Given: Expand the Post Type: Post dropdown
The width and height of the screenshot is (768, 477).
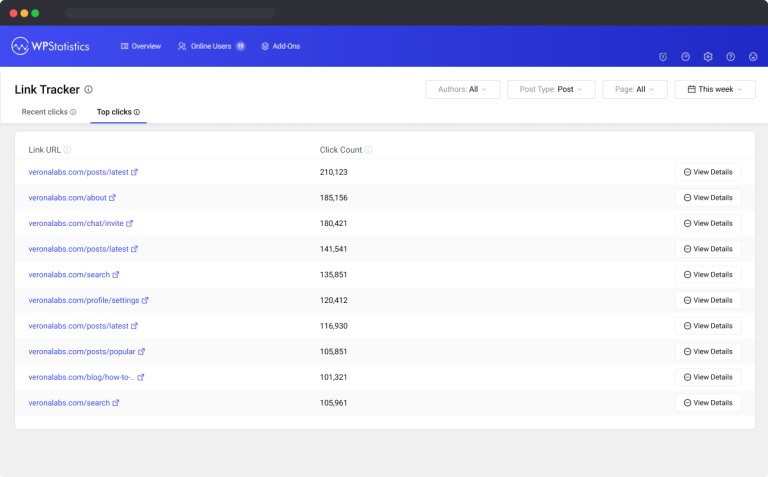Looking at the screenshot, I should [551, 89].
